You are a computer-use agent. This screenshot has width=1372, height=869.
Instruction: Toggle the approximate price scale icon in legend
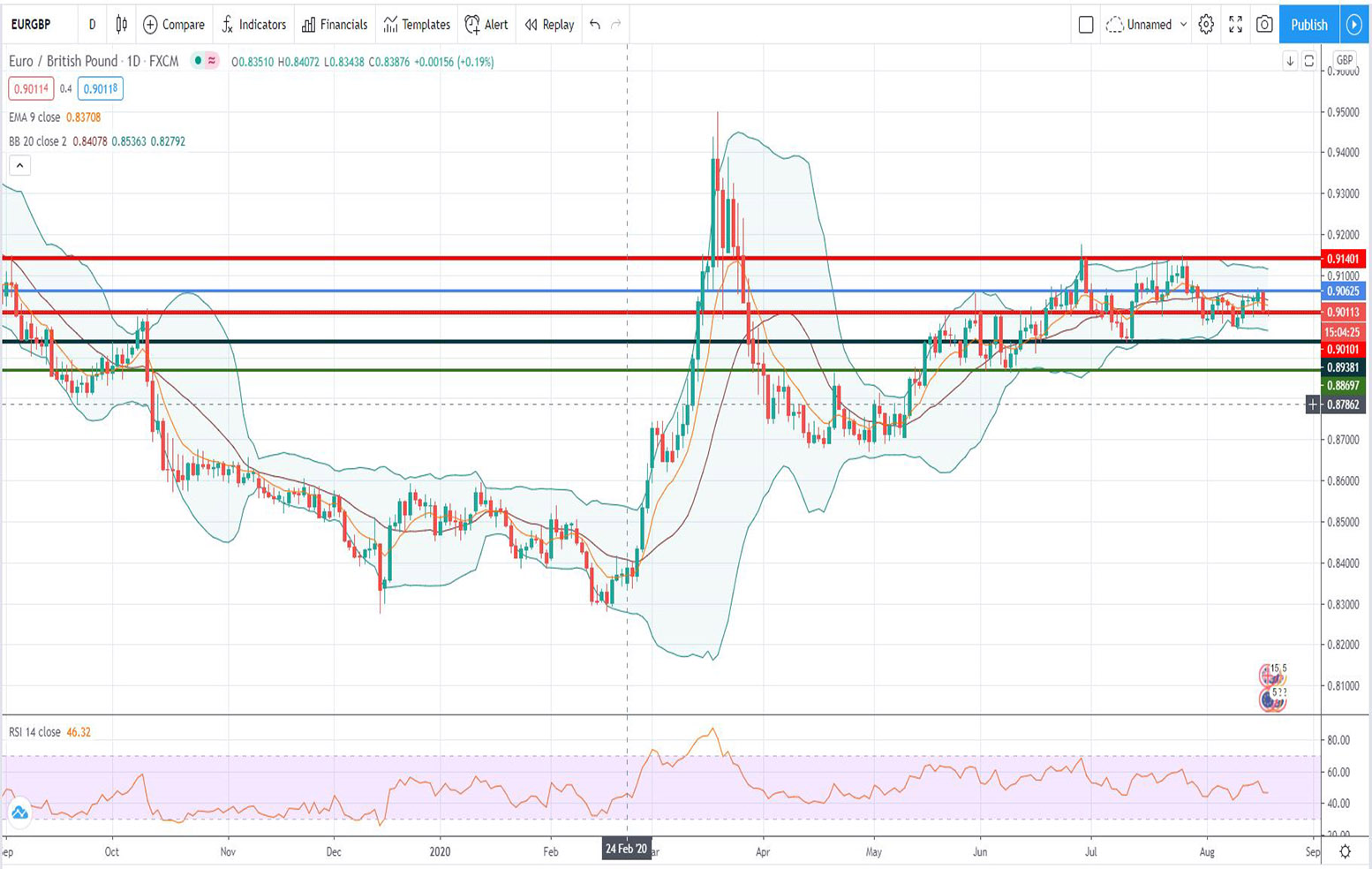pos(211,62)
